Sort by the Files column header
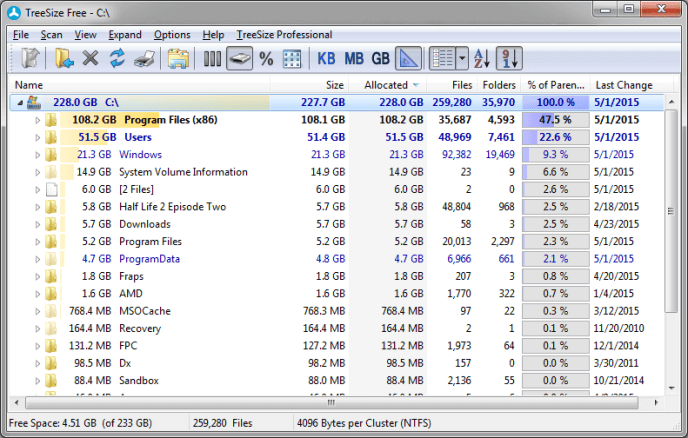Viewport: 688px width, 438px height. coord(451,85)
